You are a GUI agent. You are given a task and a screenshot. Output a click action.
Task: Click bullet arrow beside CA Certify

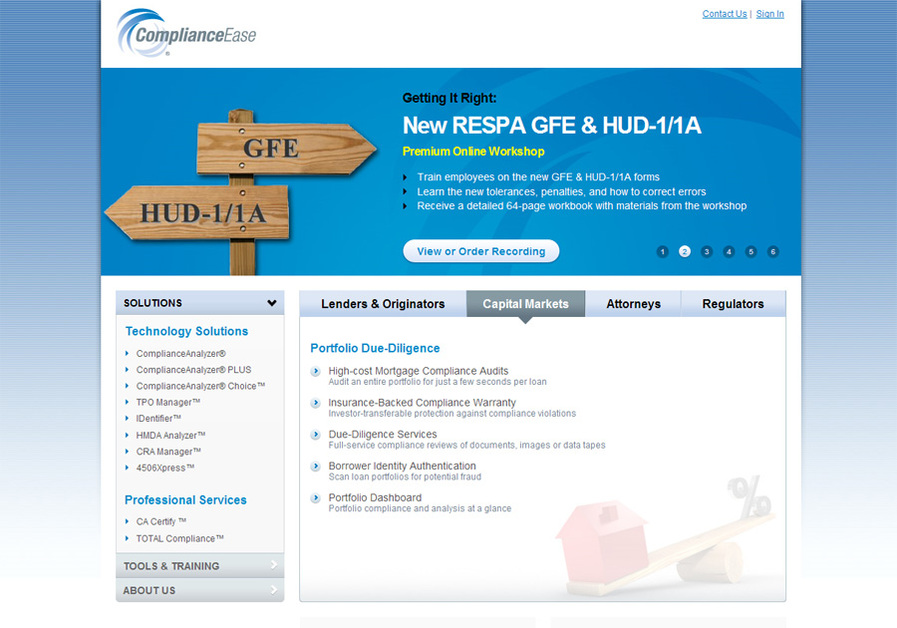[x=127, y=522]
